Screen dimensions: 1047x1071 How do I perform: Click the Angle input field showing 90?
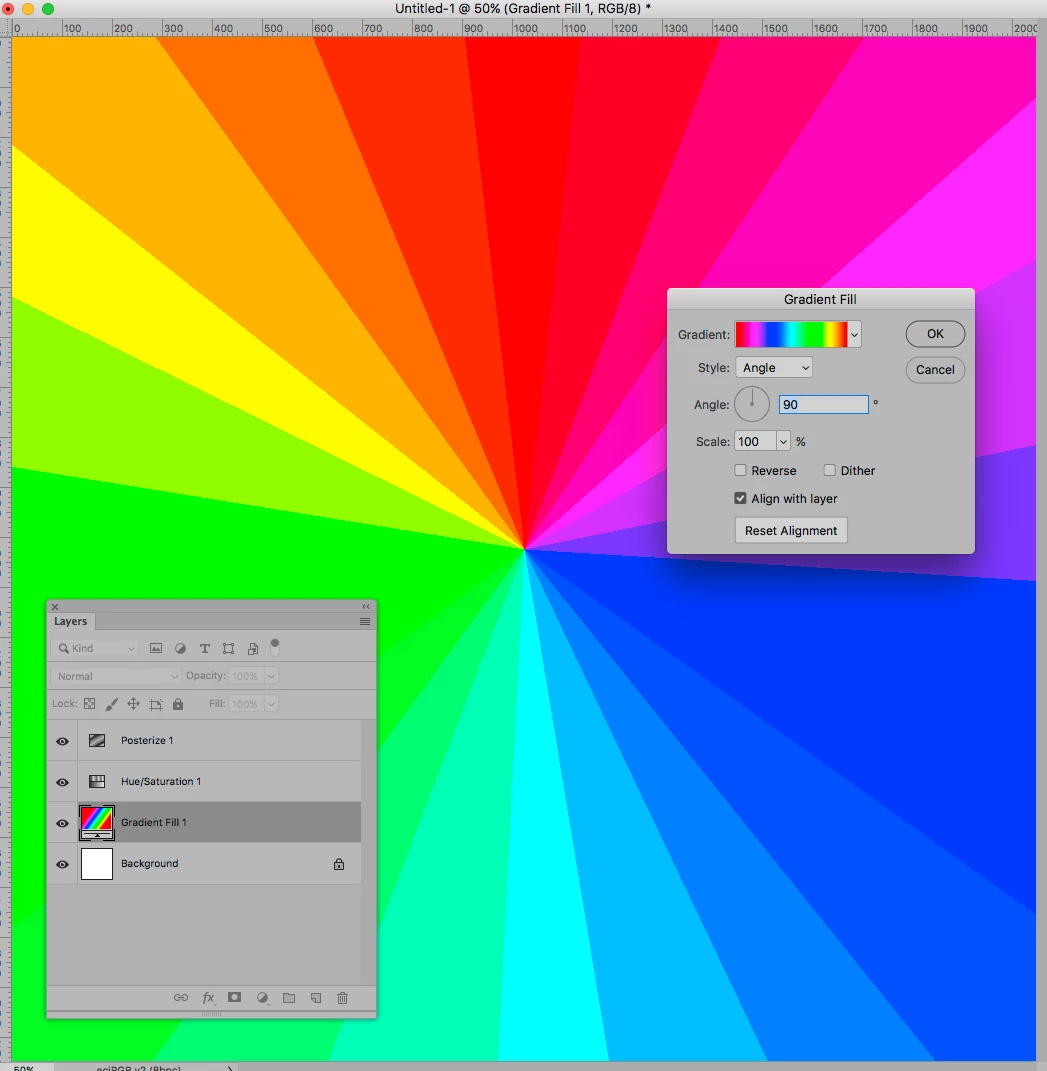point(824,404)
